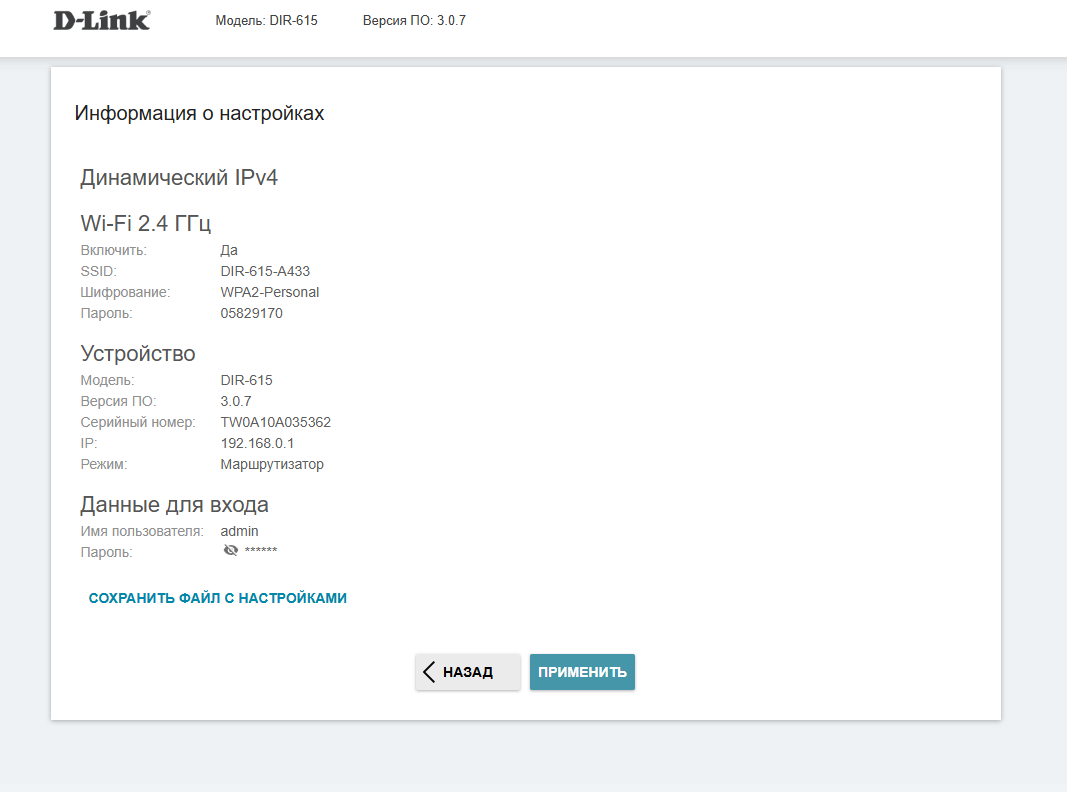Click the IP address 192.168.0.1
The width and height of the screenshot is (1067, 792).
click(257, 444)
